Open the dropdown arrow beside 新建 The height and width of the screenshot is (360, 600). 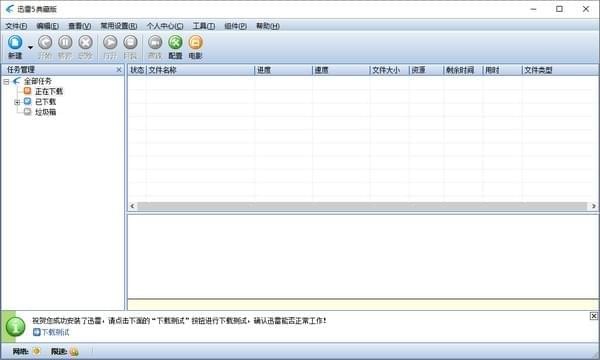tap(30, 47)
